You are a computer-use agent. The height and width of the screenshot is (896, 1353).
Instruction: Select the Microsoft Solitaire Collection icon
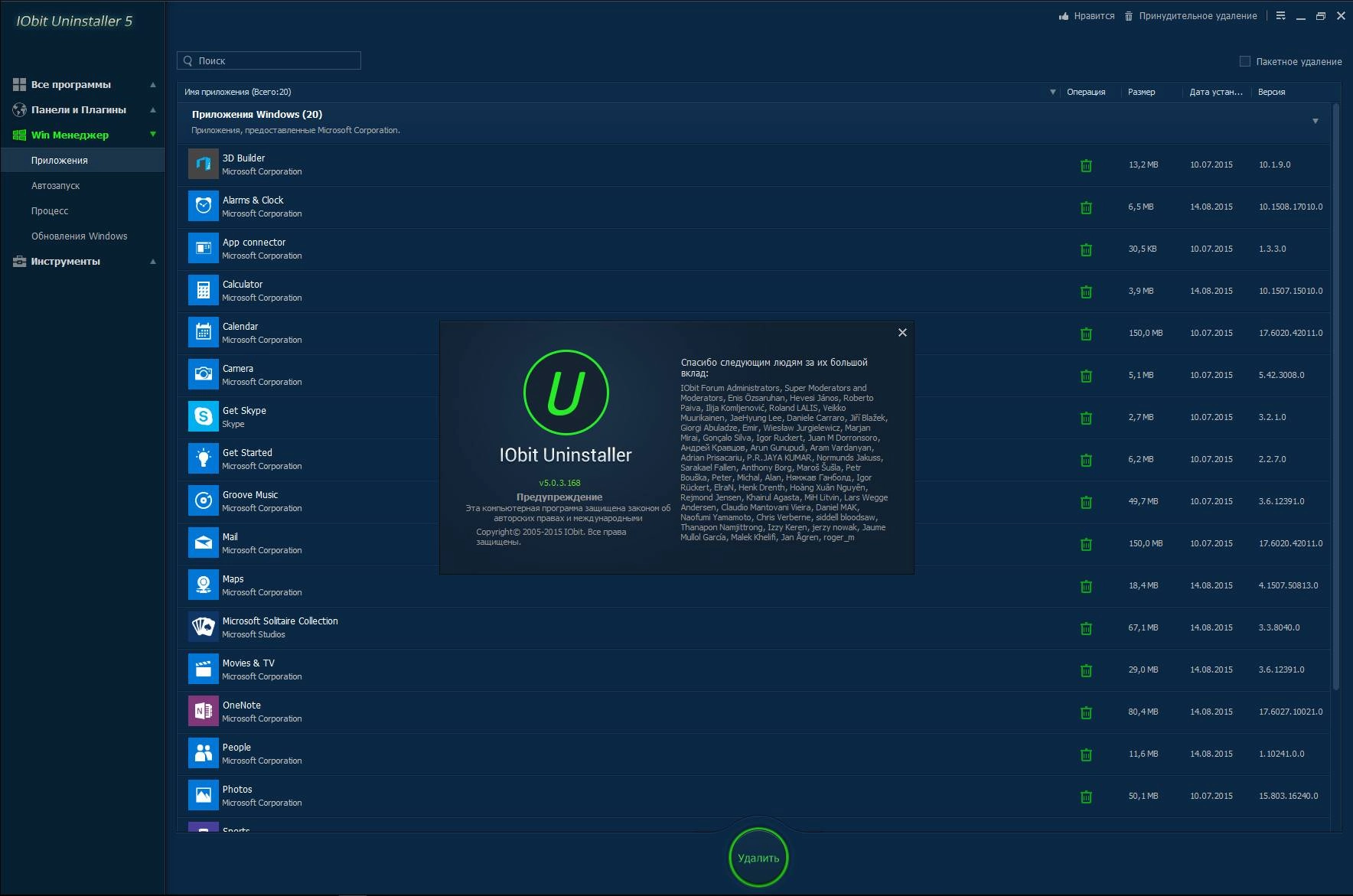tap(204, 627)
